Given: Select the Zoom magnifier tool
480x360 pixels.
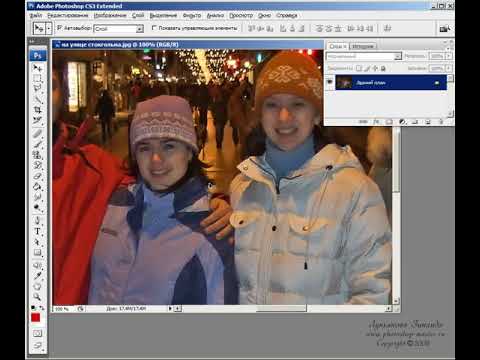Looking at the screenshot, I should [x=37, y=296].
